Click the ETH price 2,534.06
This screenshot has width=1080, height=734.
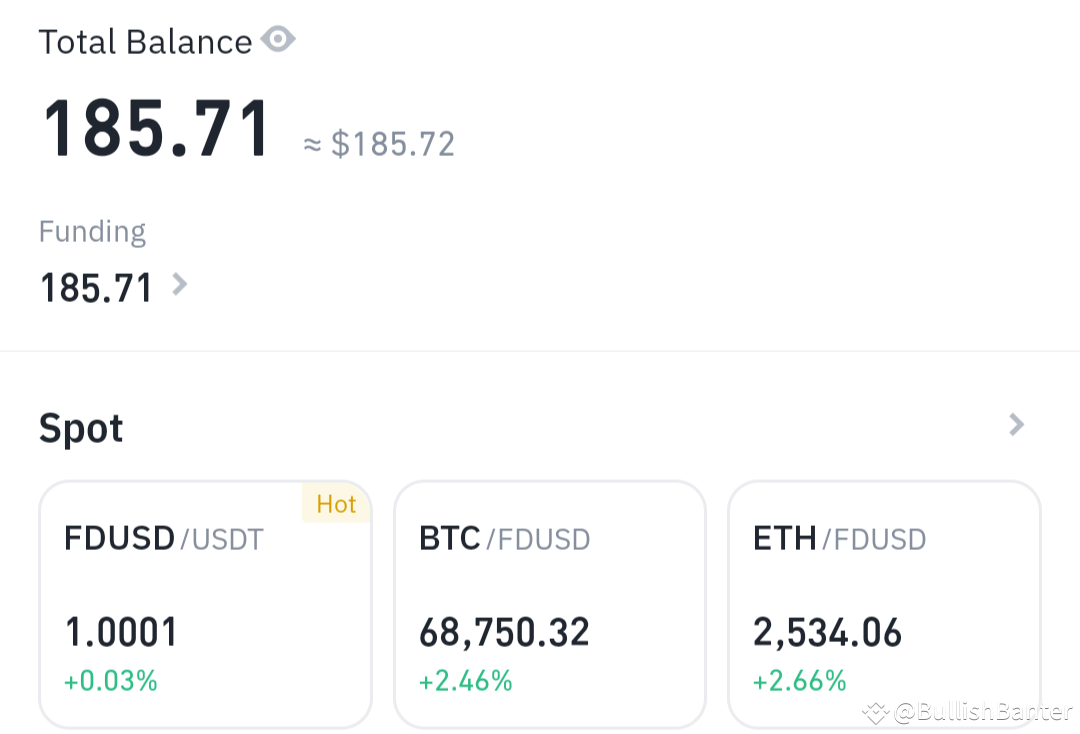pos(827,631)
